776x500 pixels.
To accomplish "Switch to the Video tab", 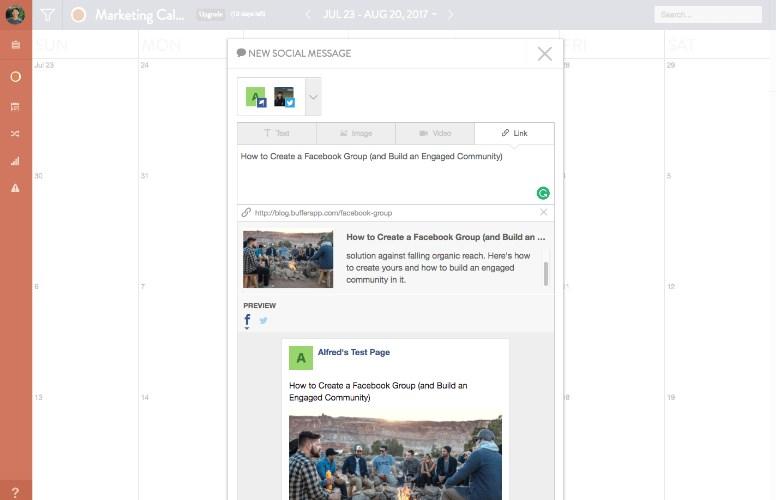I will [x=435, y=133].
